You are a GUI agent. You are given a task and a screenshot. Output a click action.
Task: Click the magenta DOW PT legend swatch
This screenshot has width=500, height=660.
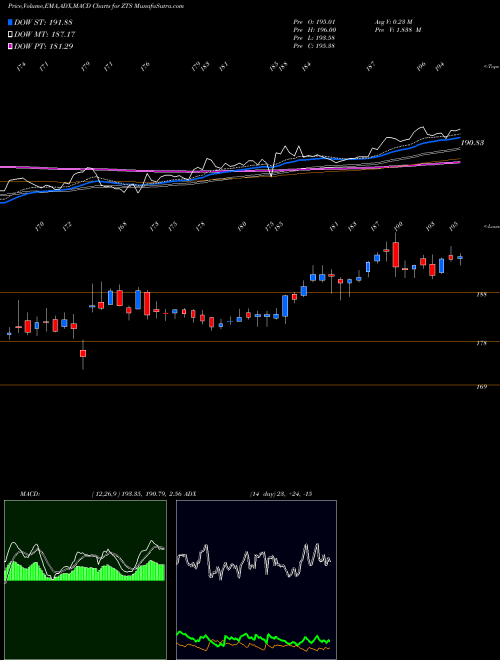11,46
